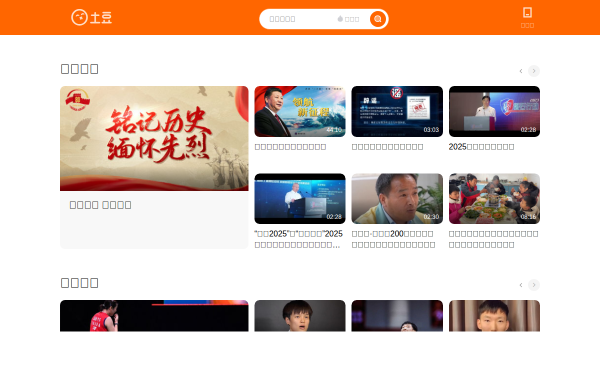Viewport: 600px width, 375px height.
Task: Open the mobile phone app icon in the header
Action: 527,13
